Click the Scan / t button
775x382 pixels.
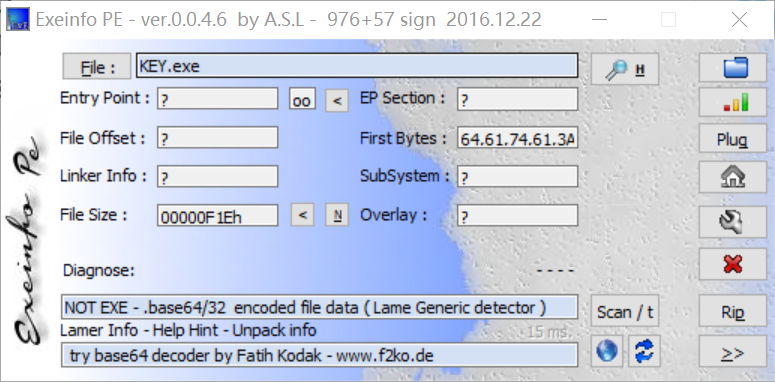pyautogui.click(x=625, y=312)
